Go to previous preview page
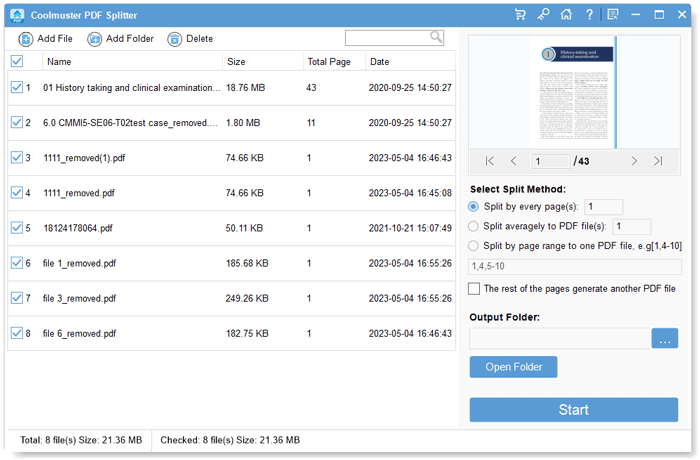700x460 pixels. [513, 161]
